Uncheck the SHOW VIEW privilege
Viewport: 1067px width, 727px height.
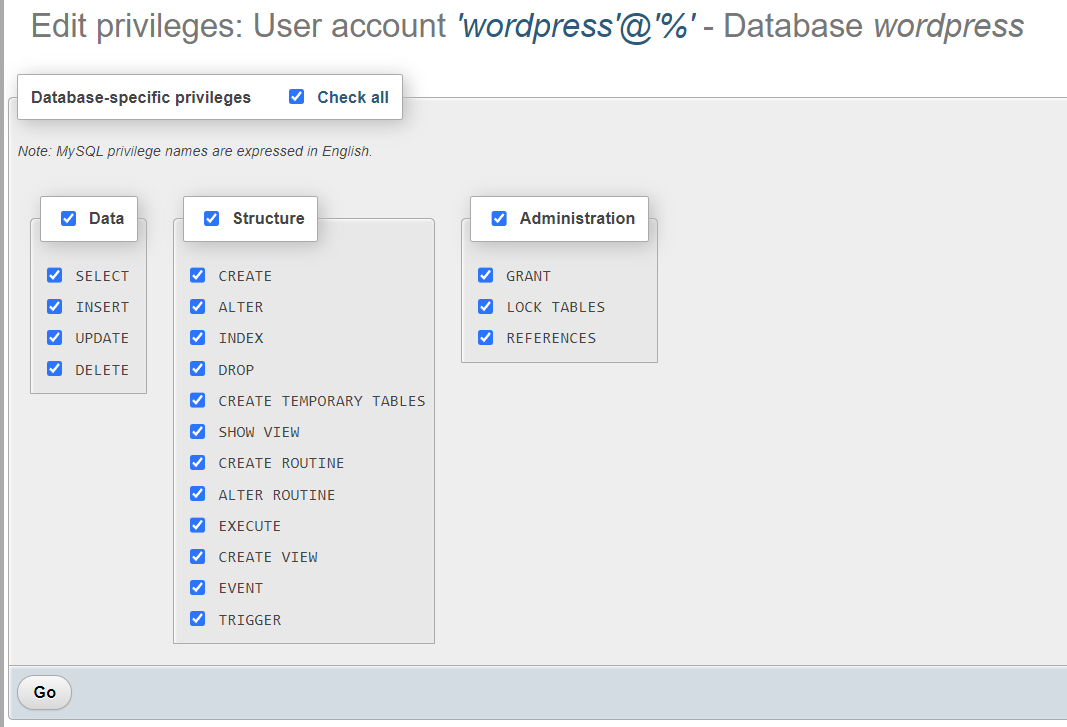point(197,432)
